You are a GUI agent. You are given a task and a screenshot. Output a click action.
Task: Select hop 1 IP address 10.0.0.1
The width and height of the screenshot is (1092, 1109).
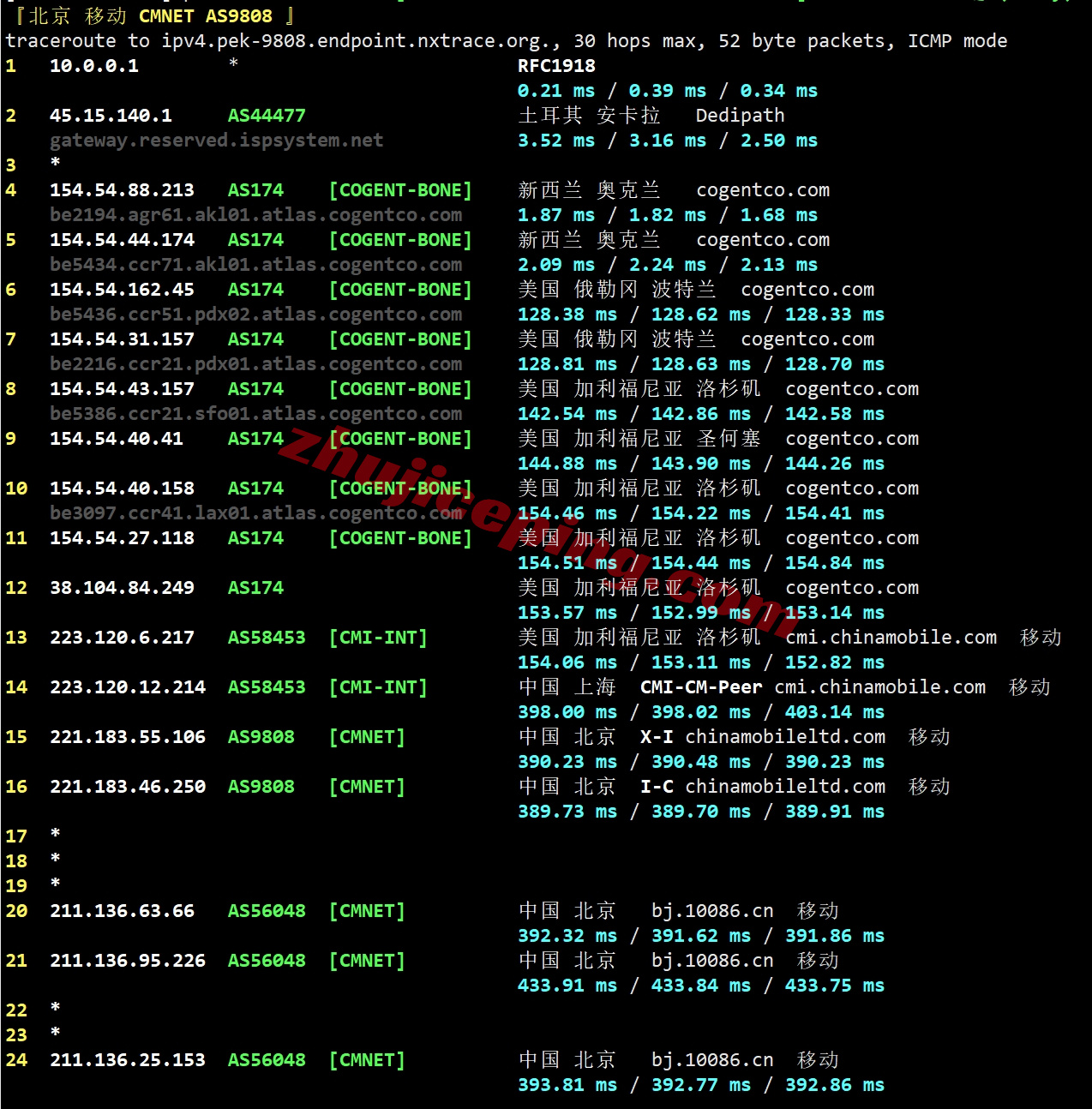[94, 66]
